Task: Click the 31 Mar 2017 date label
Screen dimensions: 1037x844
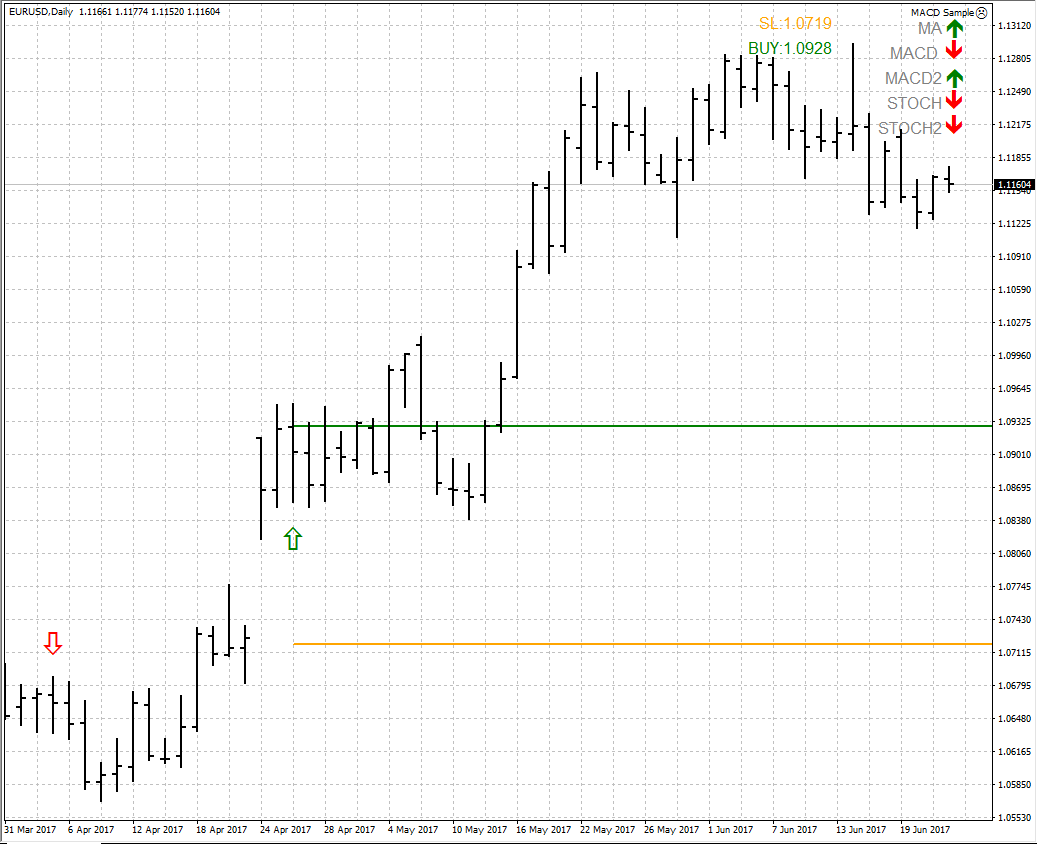Action: (30, 830)
